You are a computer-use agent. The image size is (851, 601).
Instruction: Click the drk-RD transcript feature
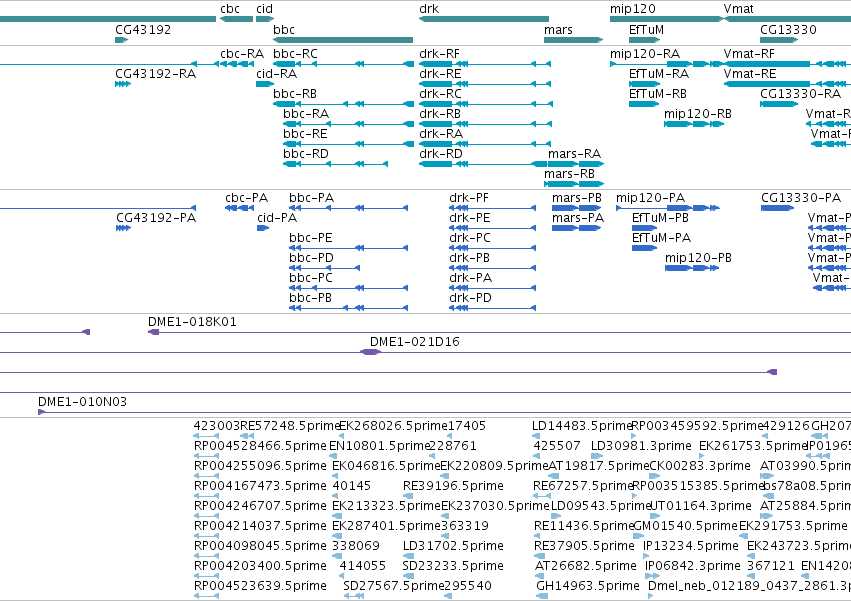coord(483,165)
